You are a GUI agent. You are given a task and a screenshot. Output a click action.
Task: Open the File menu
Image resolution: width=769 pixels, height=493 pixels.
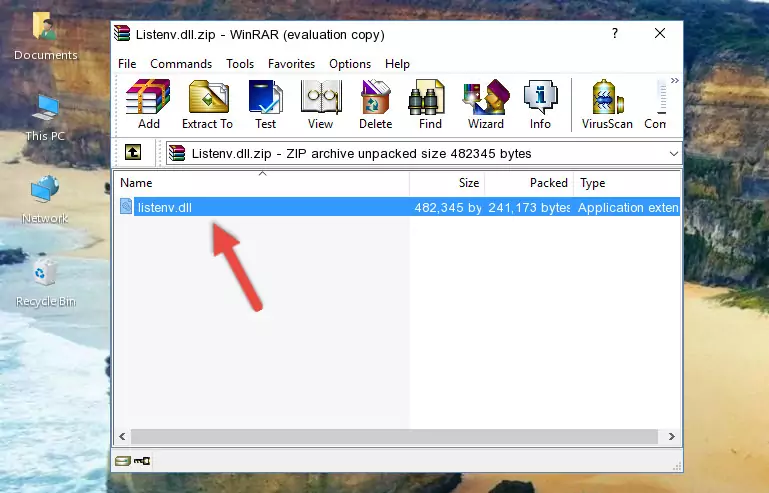point(127,64)
